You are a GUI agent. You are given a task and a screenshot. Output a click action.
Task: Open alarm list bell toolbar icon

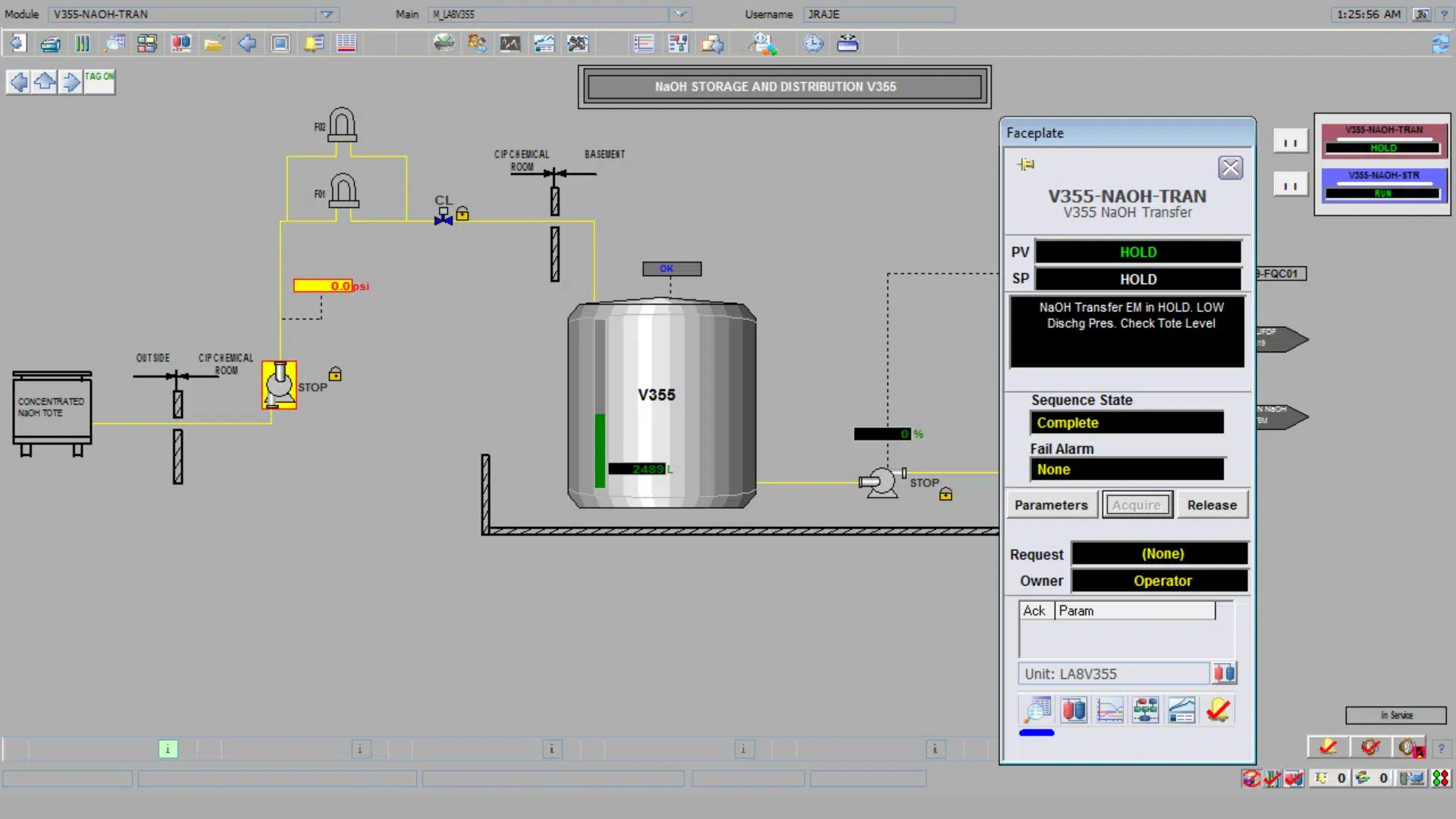(x=313, y=43)
